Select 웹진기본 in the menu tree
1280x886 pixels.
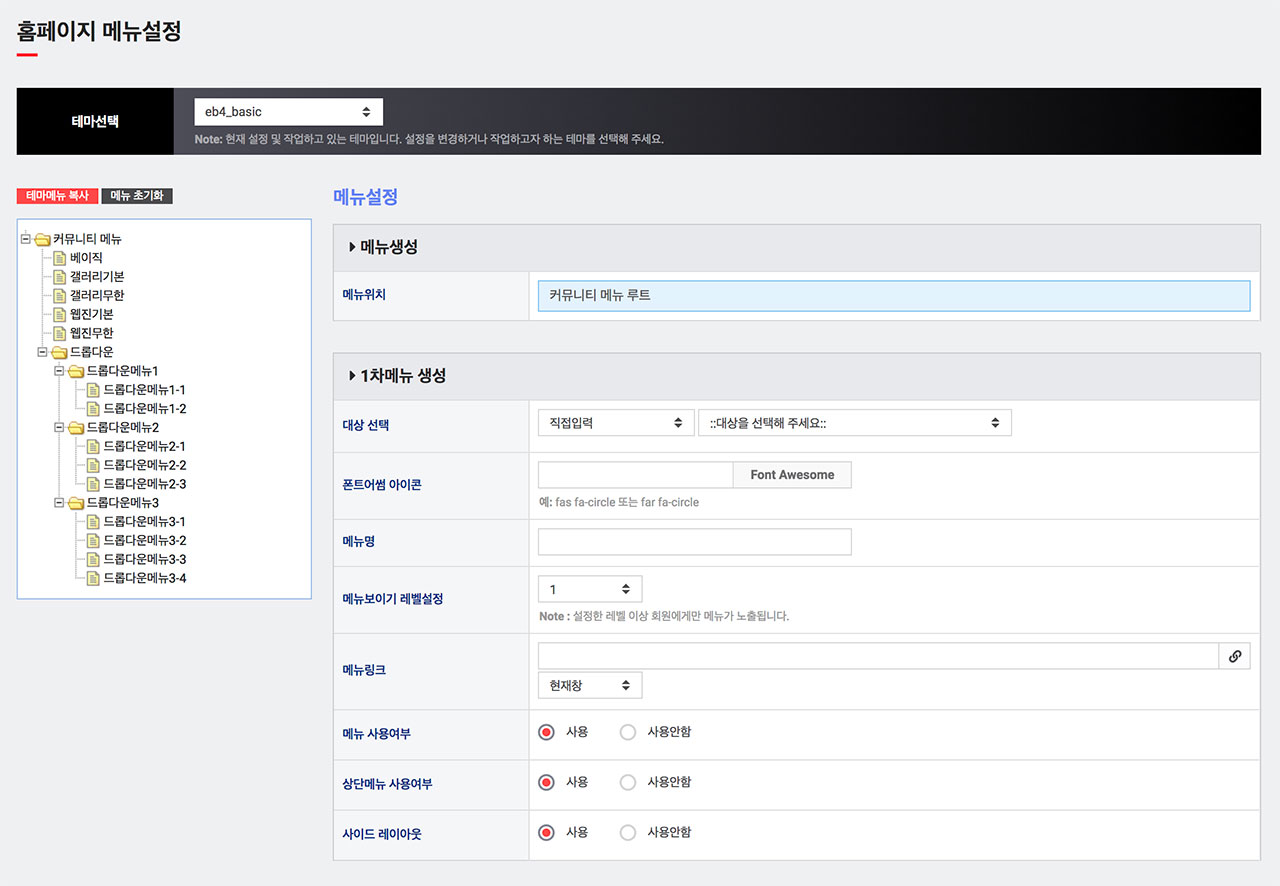(x=92, y=314)
